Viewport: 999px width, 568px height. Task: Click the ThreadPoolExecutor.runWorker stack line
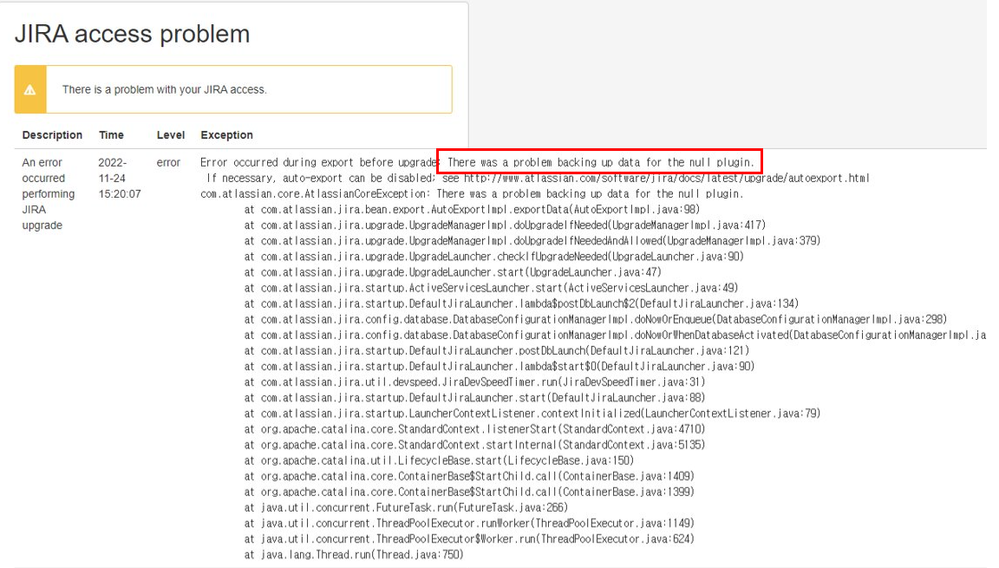click(469, 523)
